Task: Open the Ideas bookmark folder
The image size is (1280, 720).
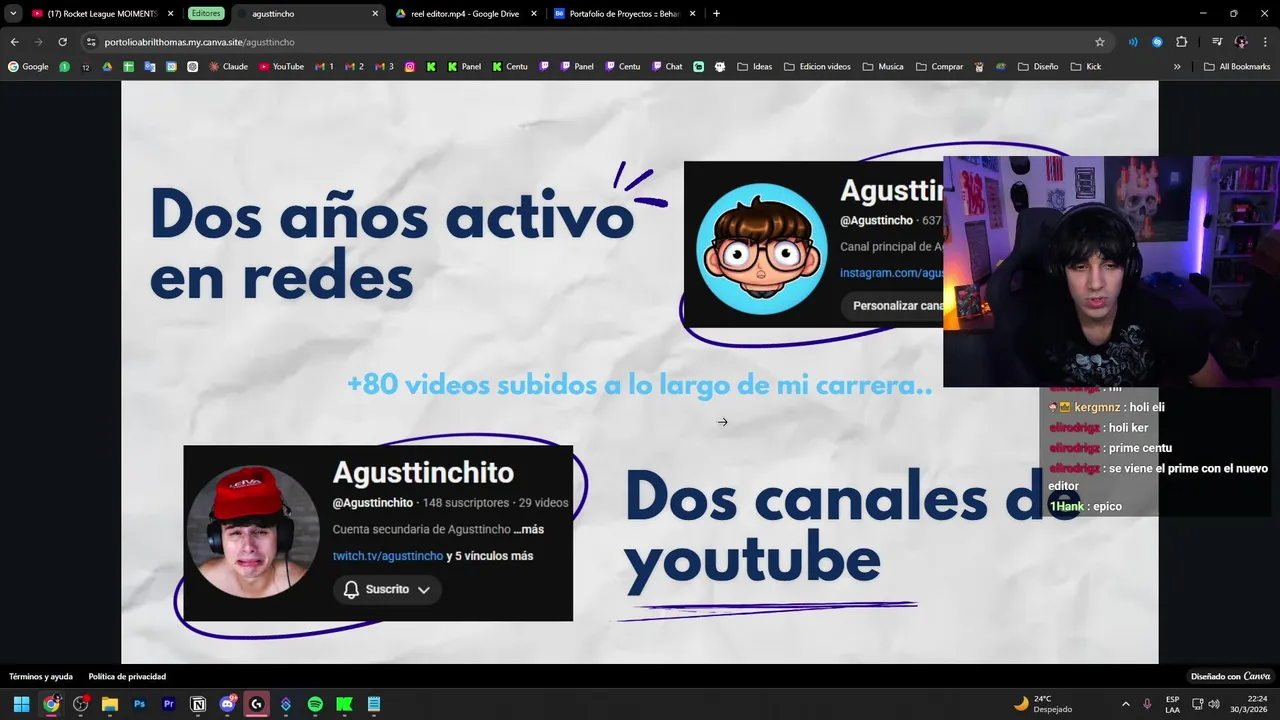Action: tap(755, 67)
